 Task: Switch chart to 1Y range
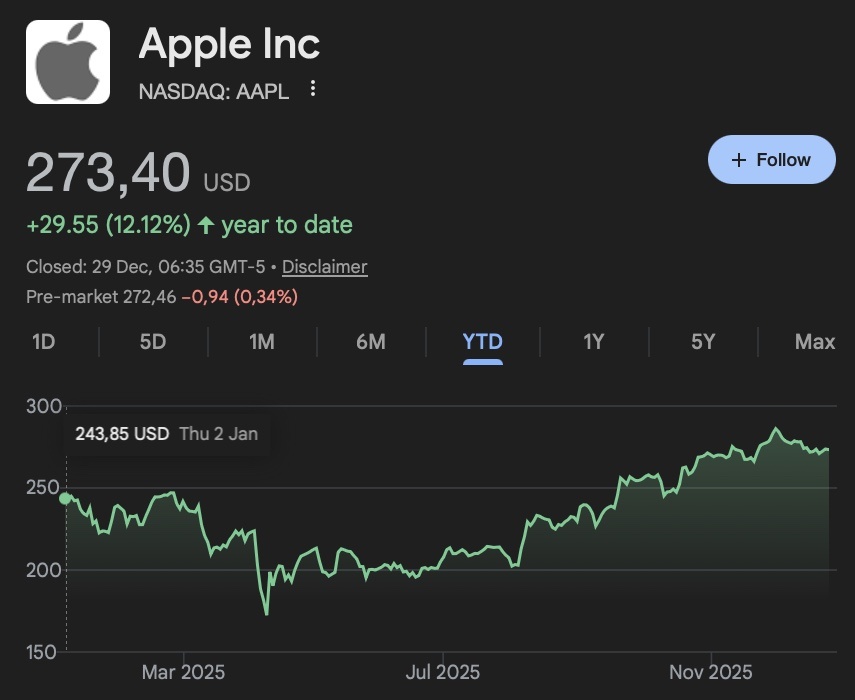tap(594, 342)
